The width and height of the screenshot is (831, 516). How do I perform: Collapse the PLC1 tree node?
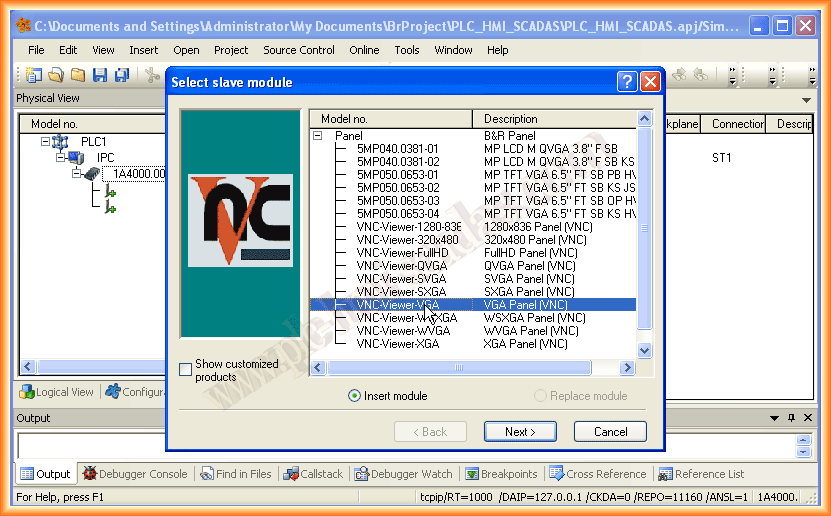[x=46, y=142]
